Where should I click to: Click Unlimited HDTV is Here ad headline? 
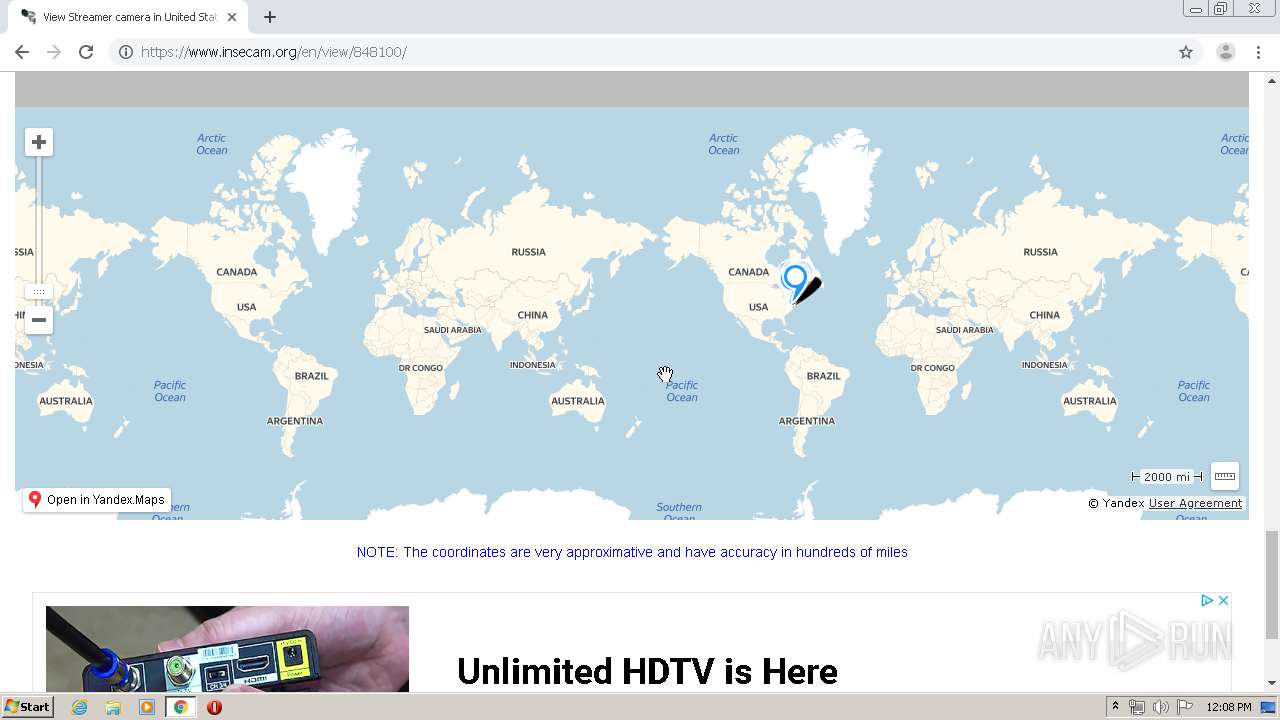tap(647, 672)
